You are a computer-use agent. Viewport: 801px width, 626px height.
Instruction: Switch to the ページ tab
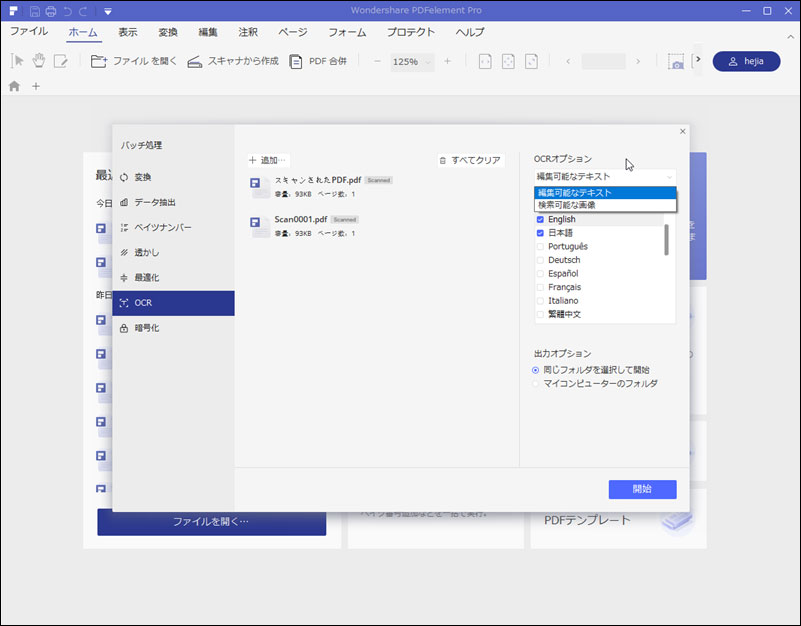(293, 32)
